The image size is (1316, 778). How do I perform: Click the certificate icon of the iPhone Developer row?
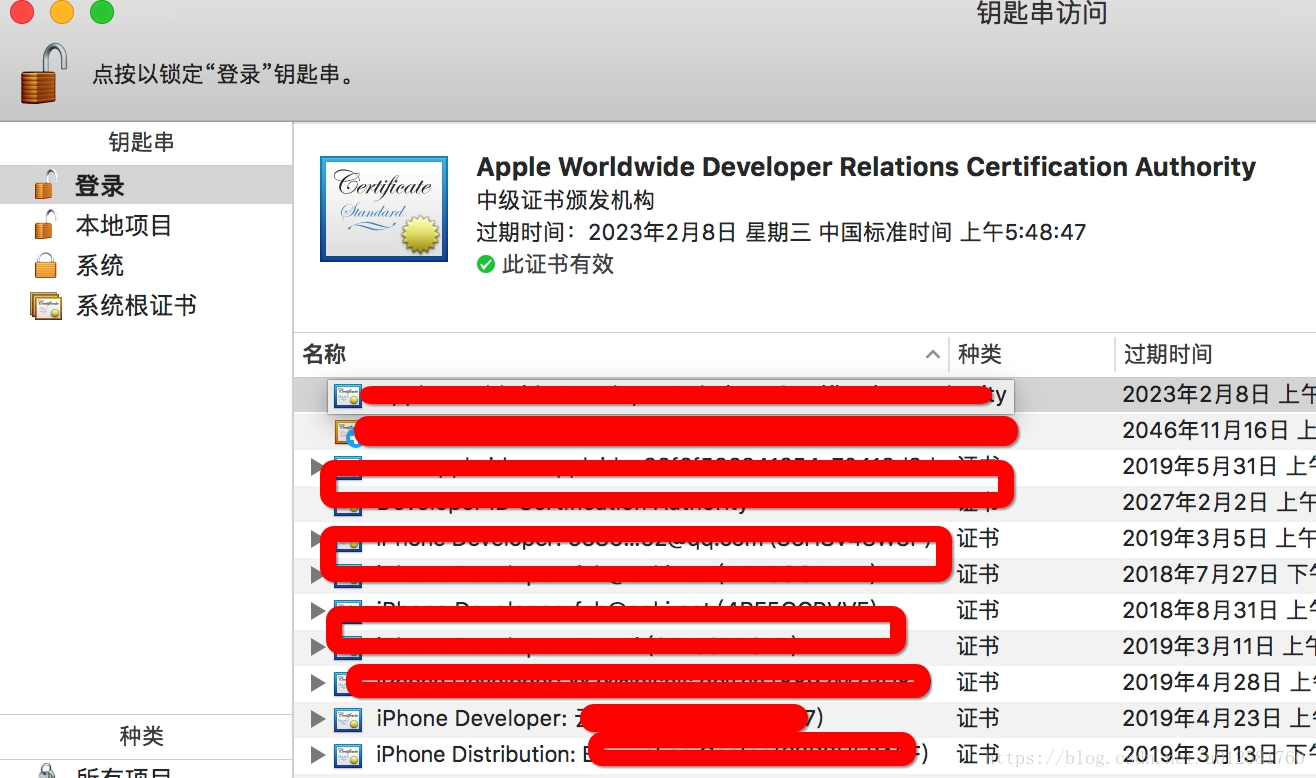[x=348, y=719]
